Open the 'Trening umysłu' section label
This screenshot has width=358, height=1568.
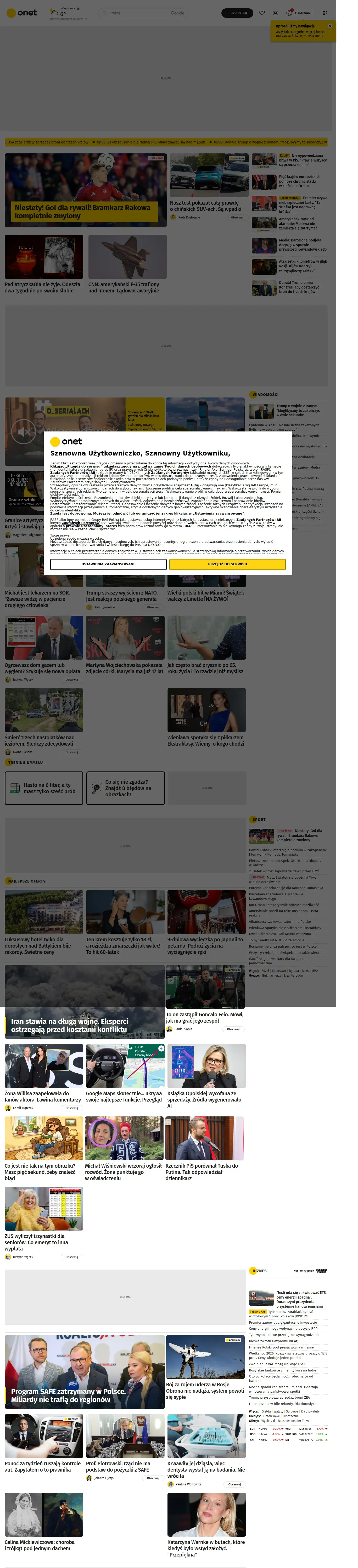tap(26, 762)
